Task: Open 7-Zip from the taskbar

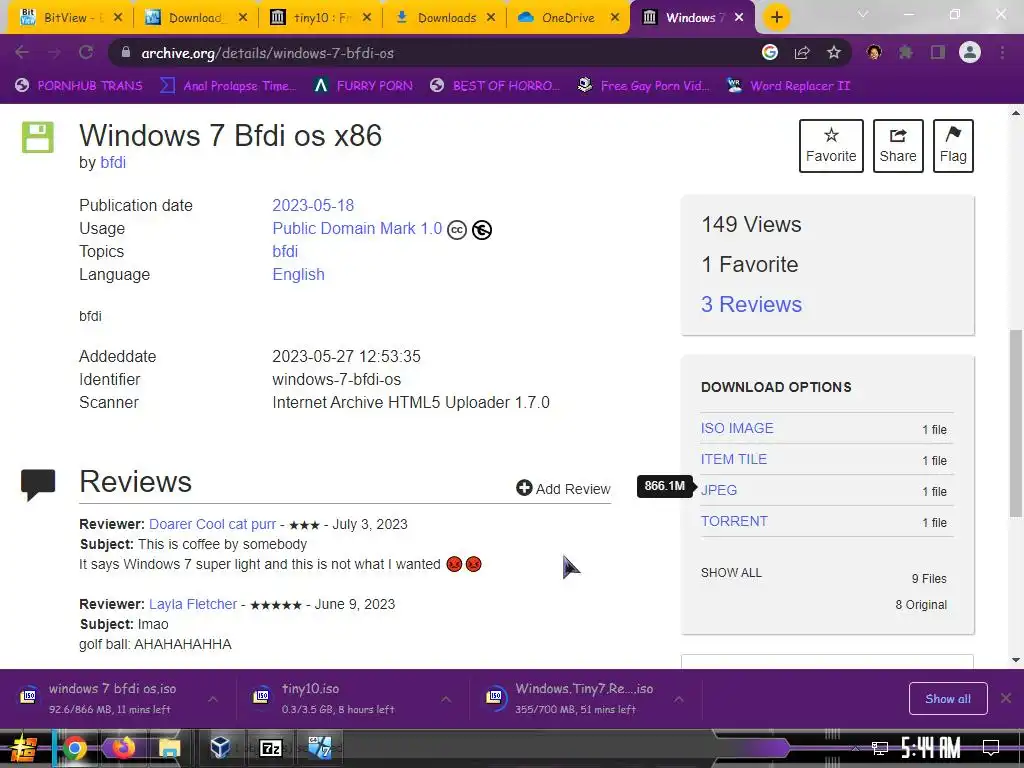Action: pos(270,748)
